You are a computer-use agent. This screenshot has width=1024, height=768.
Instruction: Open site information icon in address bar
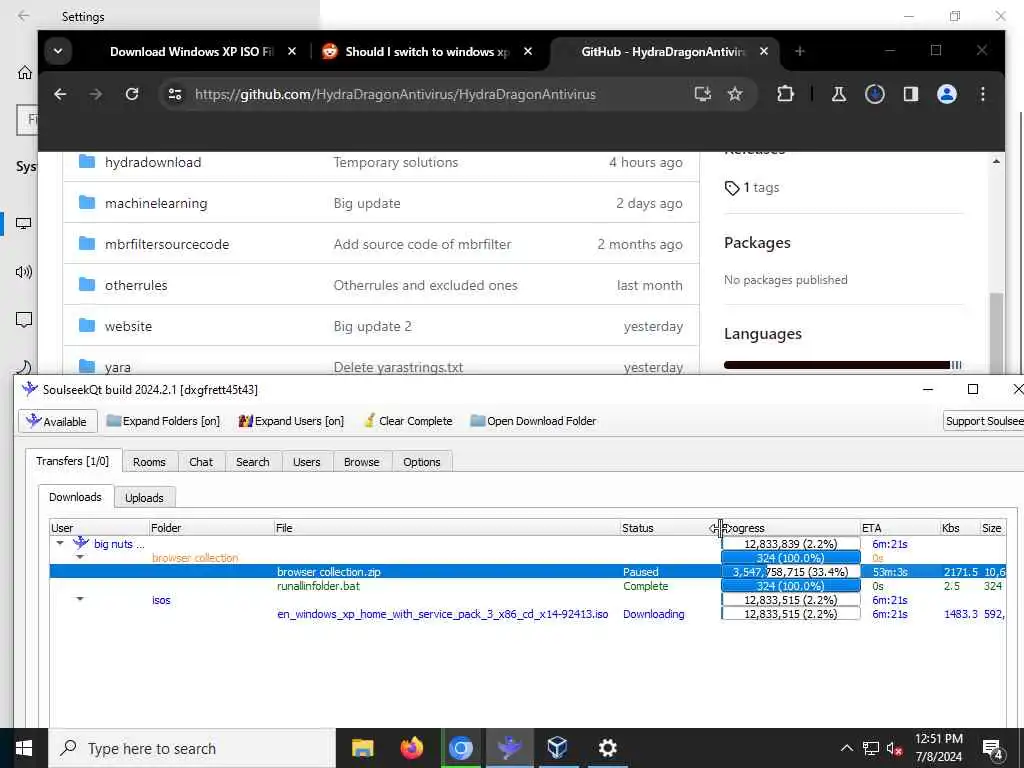(175, 95)
